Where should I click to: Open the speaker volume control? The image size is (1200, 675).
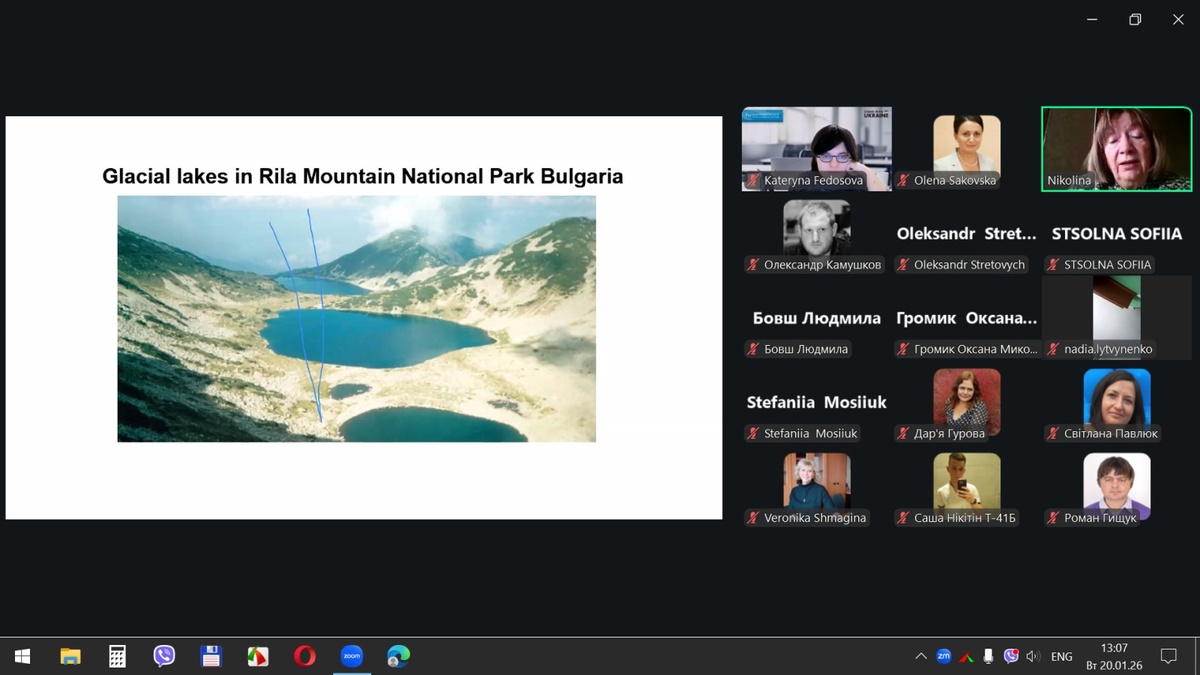[x=1033, y=656]
